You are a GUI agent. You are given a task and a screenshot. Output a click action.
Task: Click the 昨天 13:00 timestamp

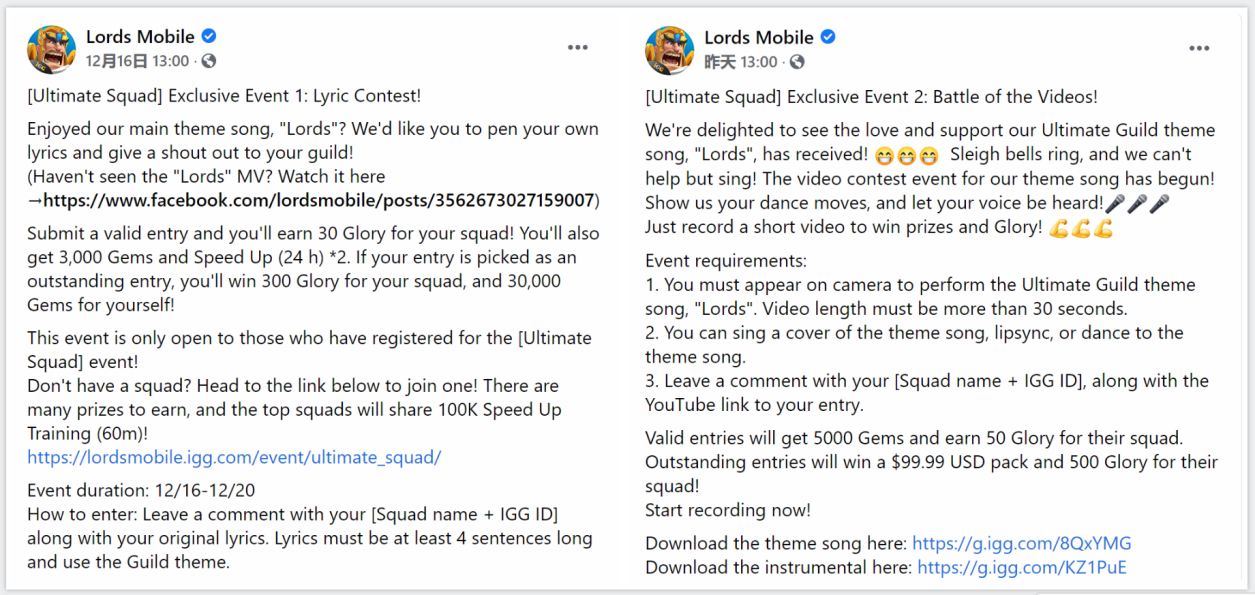coord(740,62)
